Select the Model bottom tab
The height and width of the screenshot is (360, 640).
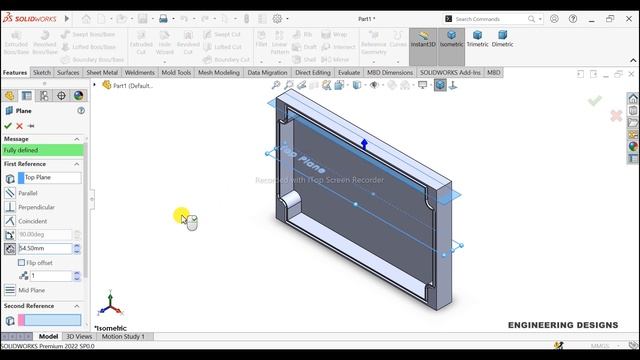click(48, 336)
